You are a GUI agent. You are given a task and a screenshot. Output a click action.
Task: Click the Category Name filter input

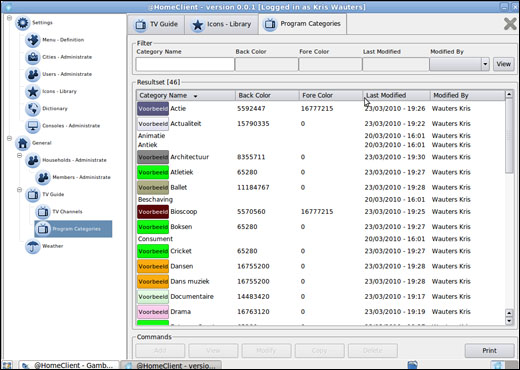click(x=185, y=64)
